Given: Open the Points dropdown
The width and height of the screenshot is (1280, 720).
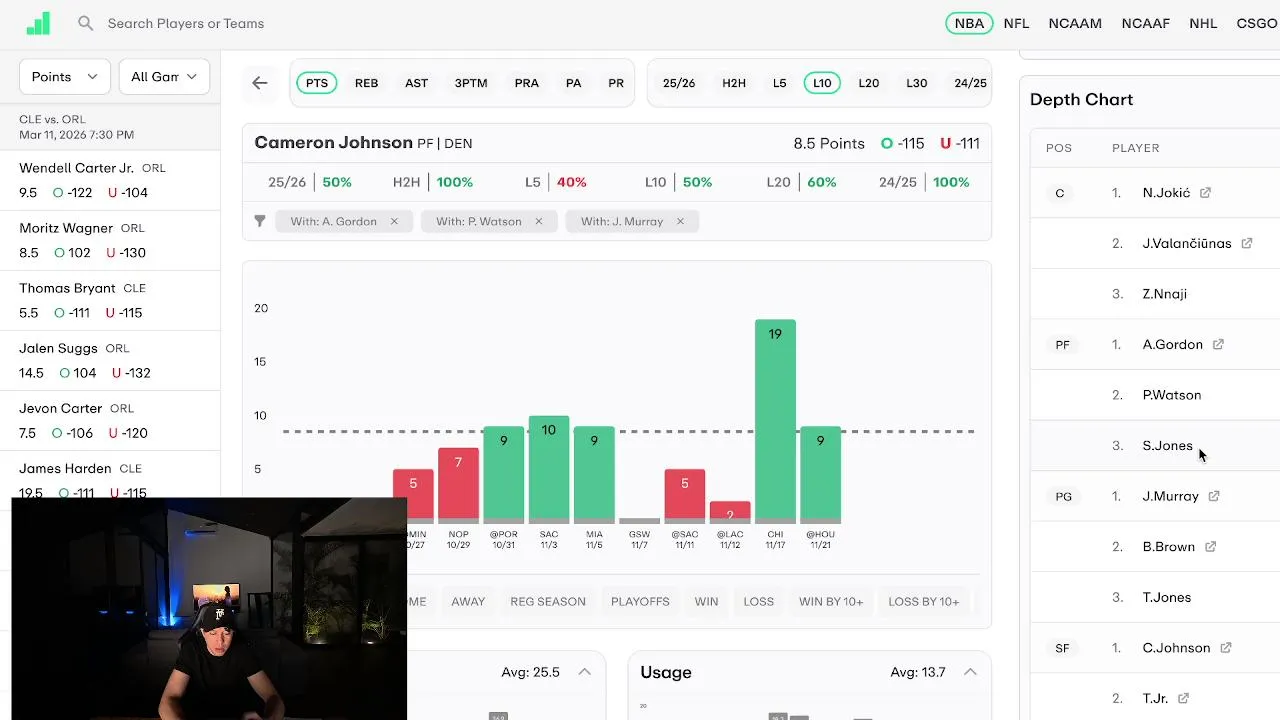Looking at the screenshot, I should [65, 76].
